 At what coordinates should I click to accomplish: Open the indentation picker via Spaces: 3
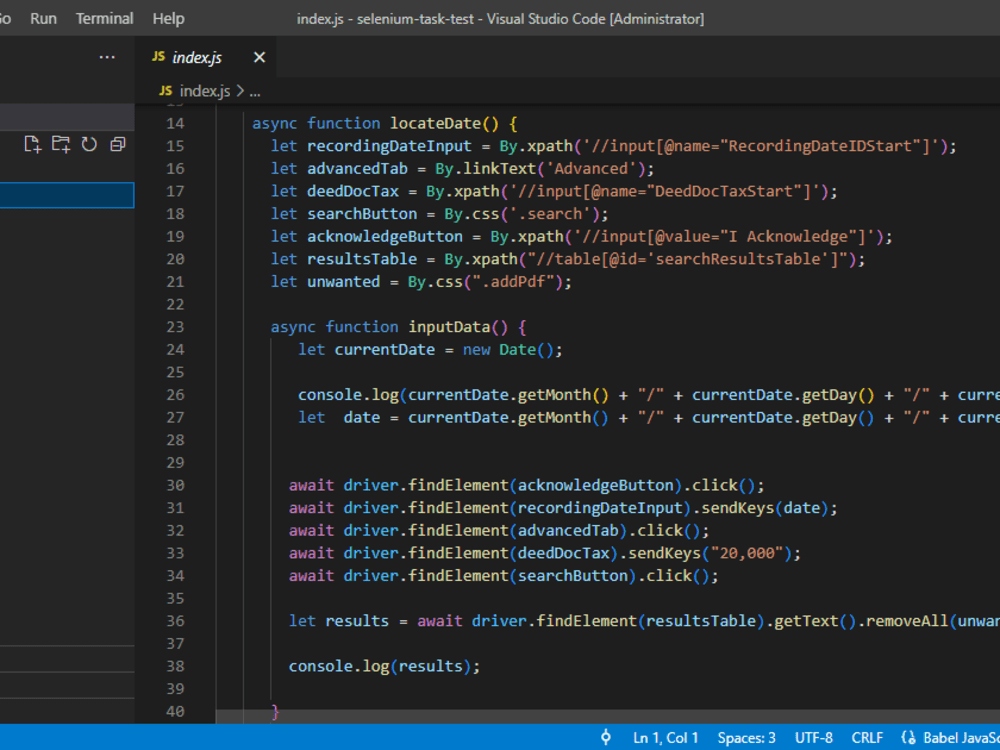pos(746,737)
